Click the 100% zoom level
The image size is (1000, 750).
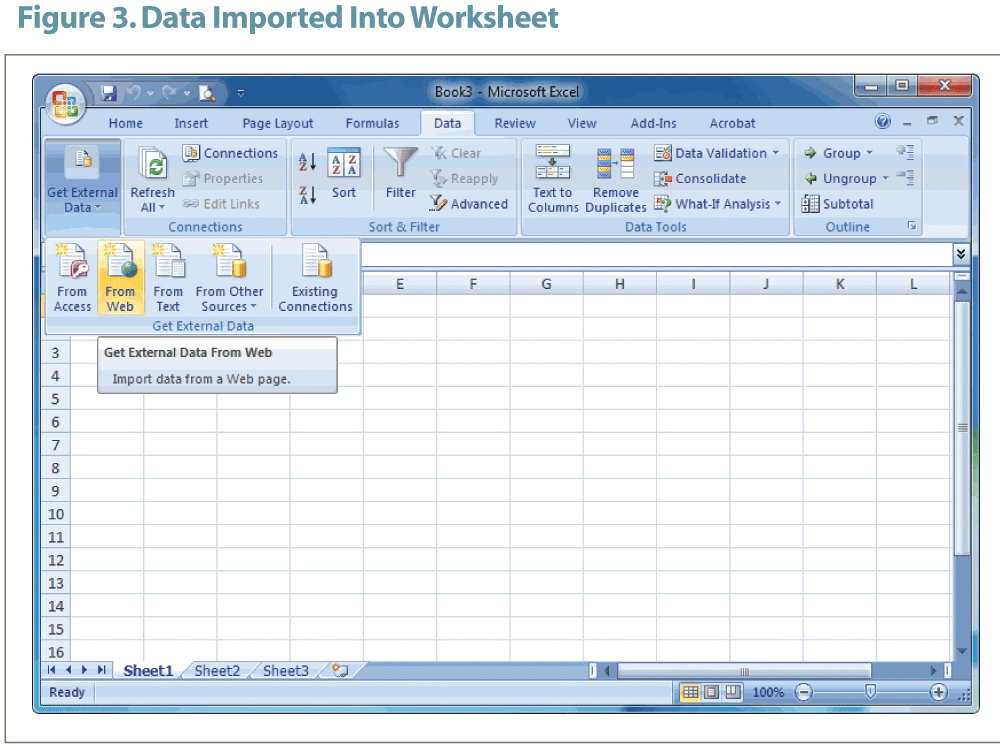(x=768, y=693)
